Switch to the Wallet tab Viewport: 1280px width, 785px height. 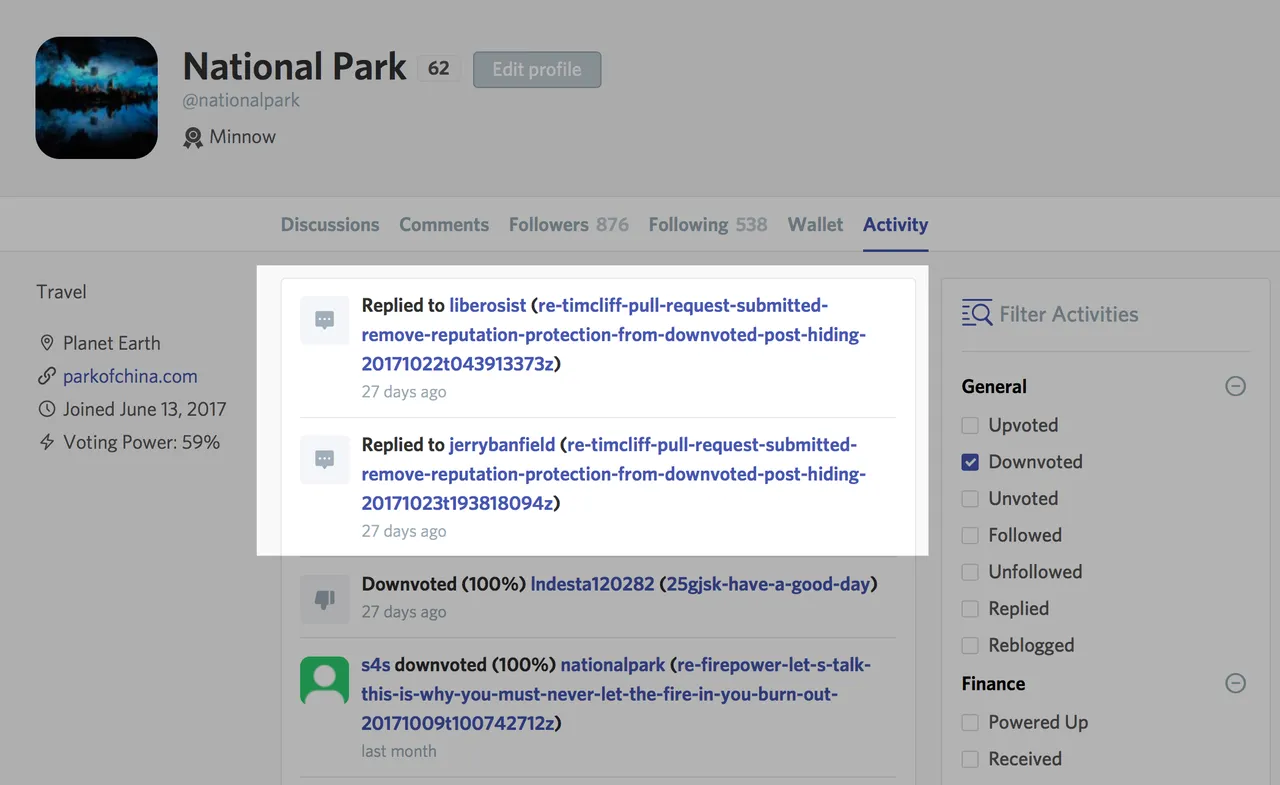coord(815,225)
